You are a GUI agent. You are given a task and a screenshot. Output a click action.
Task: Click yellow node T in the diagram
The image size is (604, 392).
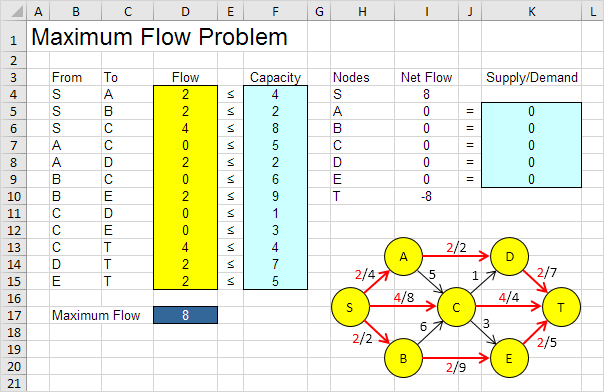[561, 307]
